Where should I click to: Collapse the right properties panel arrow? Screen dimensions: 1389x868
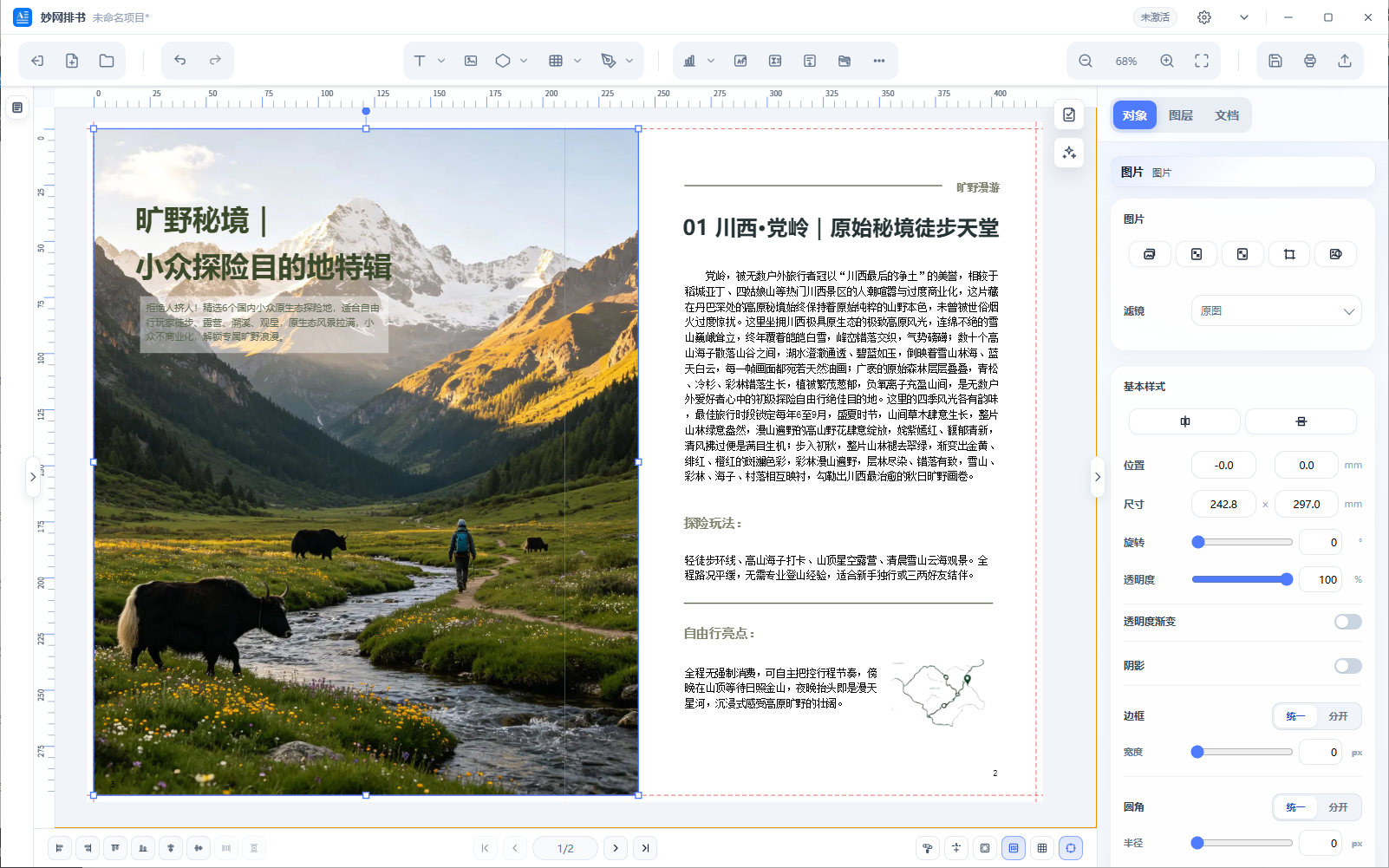1098,477
